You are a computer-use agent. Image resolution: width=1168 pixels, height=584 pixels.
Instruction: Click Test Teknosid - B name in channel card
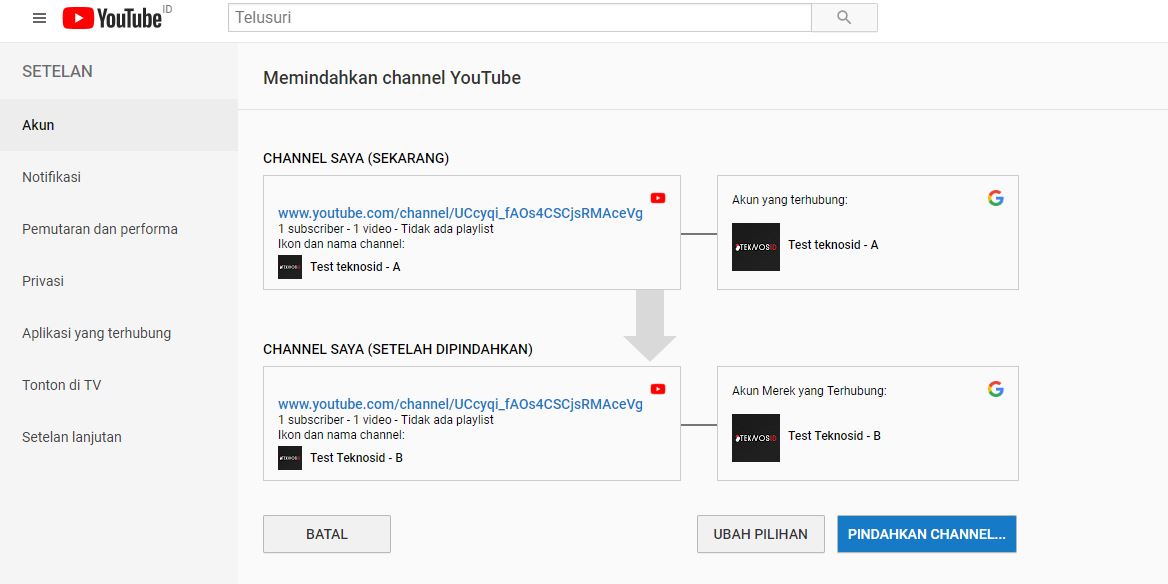click(357, 458)
